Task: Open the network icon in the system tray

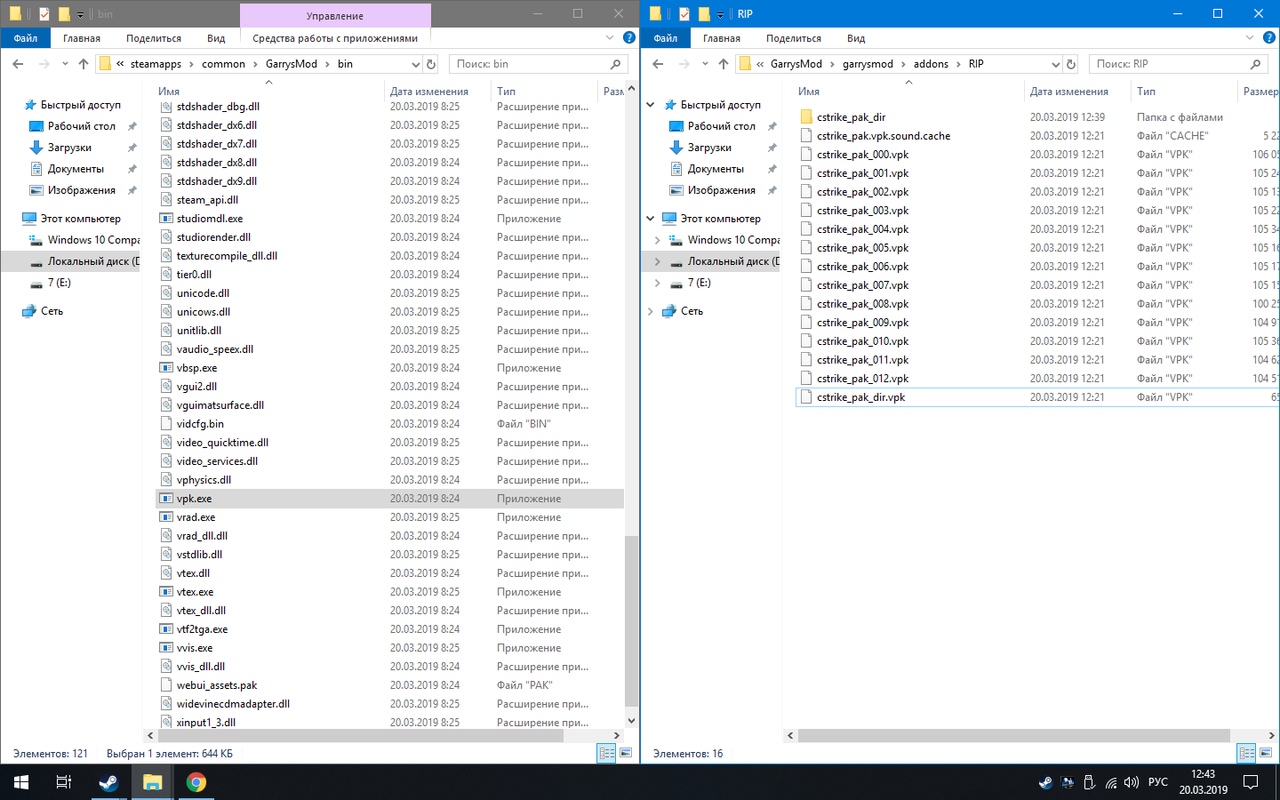Action: coord(1112,782)
